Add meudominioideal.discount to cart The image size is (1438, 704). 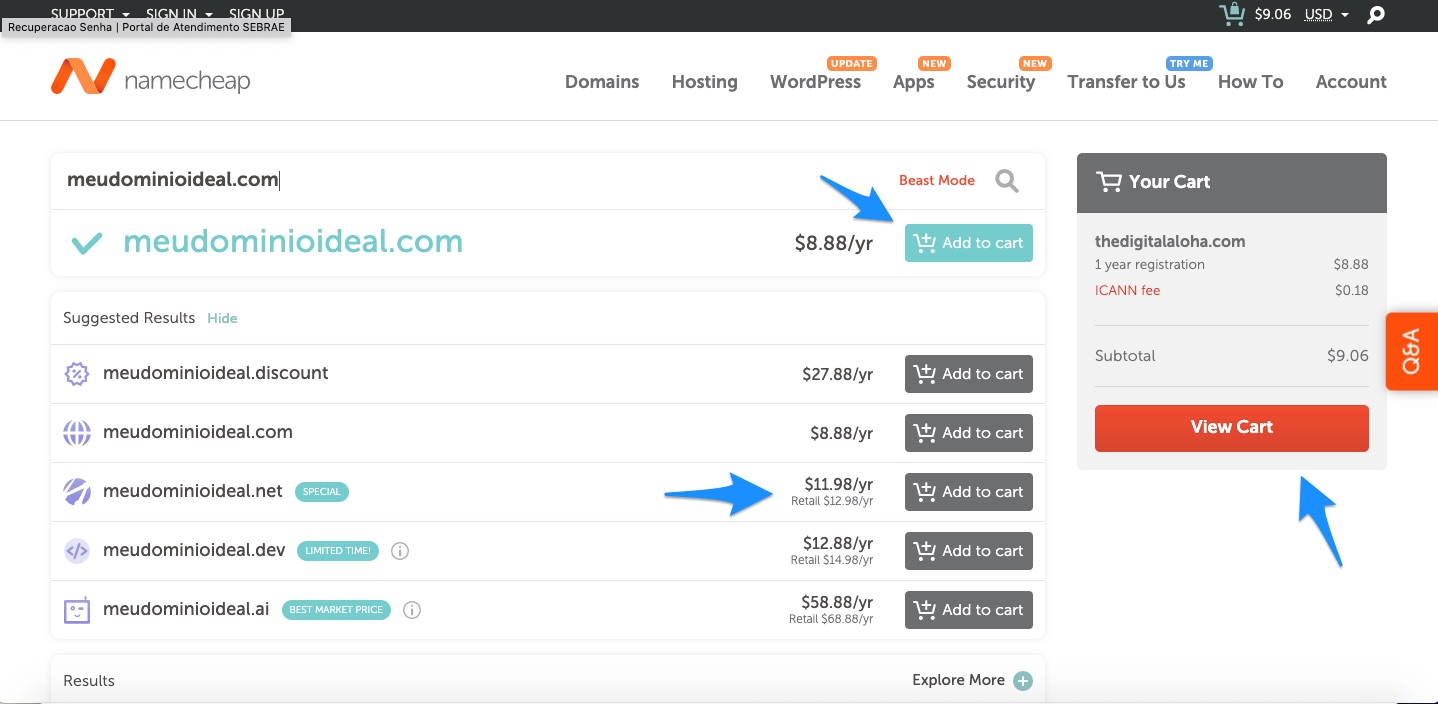pyautogui.click(x=969, y=374)
